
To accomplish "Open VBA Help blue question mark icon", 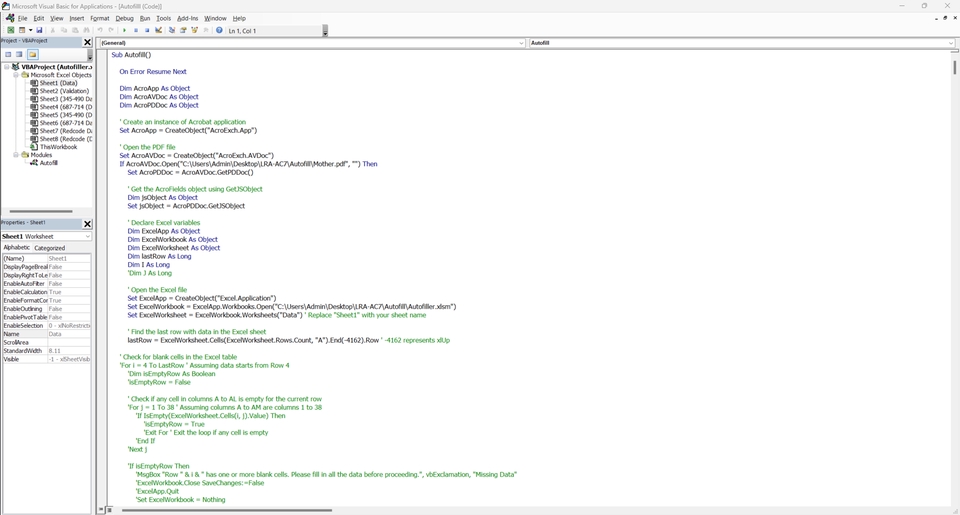I will click(219, 30).
